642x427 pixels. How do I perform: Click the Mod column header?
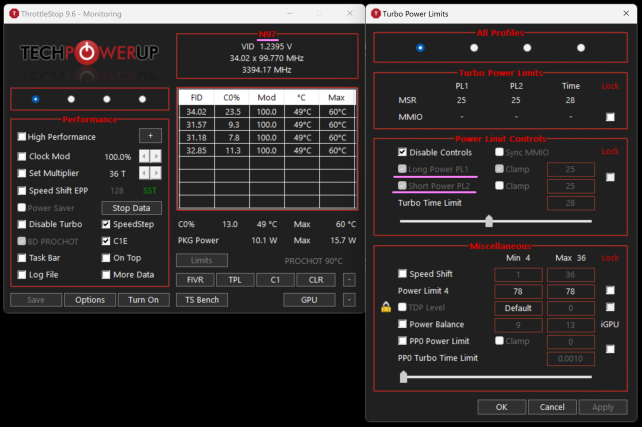click(267, 97)
